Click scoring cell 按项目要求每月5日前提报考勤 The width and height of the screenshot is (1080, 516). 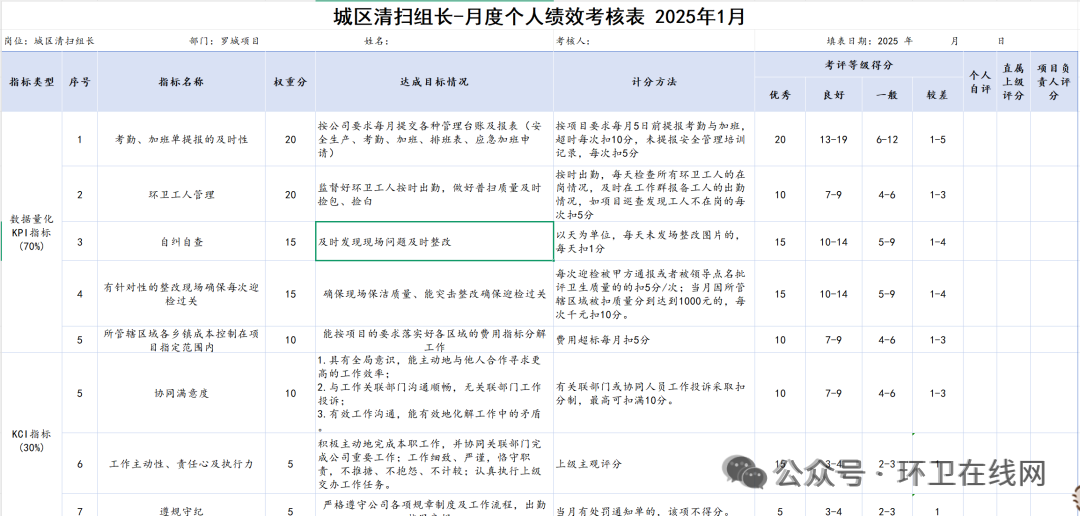(x=654, y=139)
